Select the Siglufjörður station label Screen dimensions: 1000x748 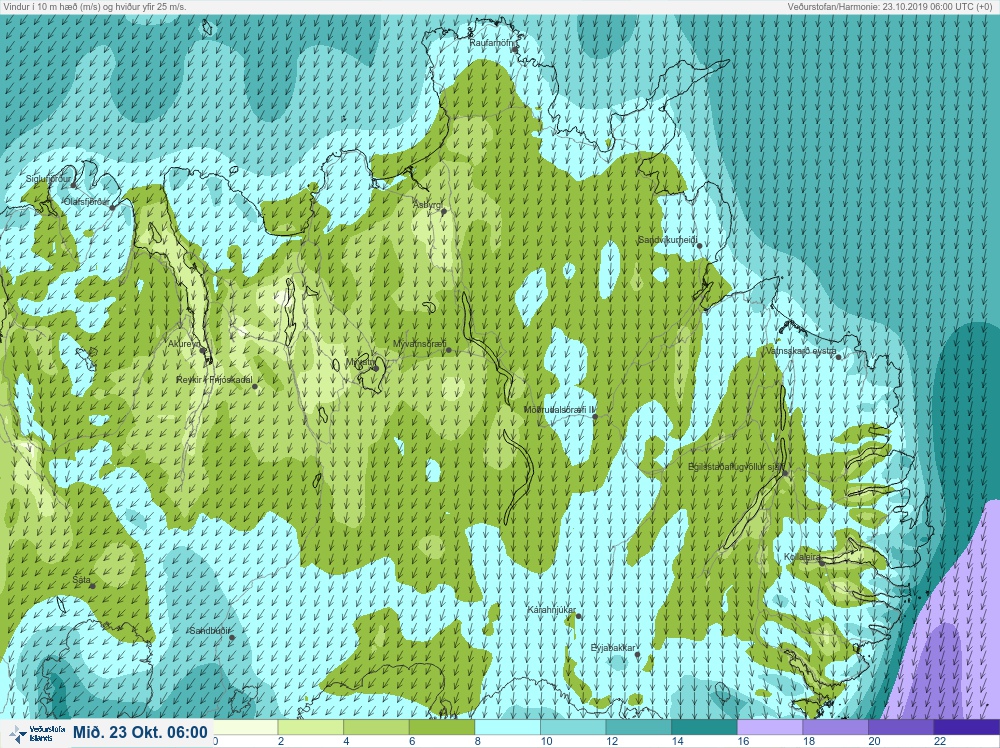(48, 179)
